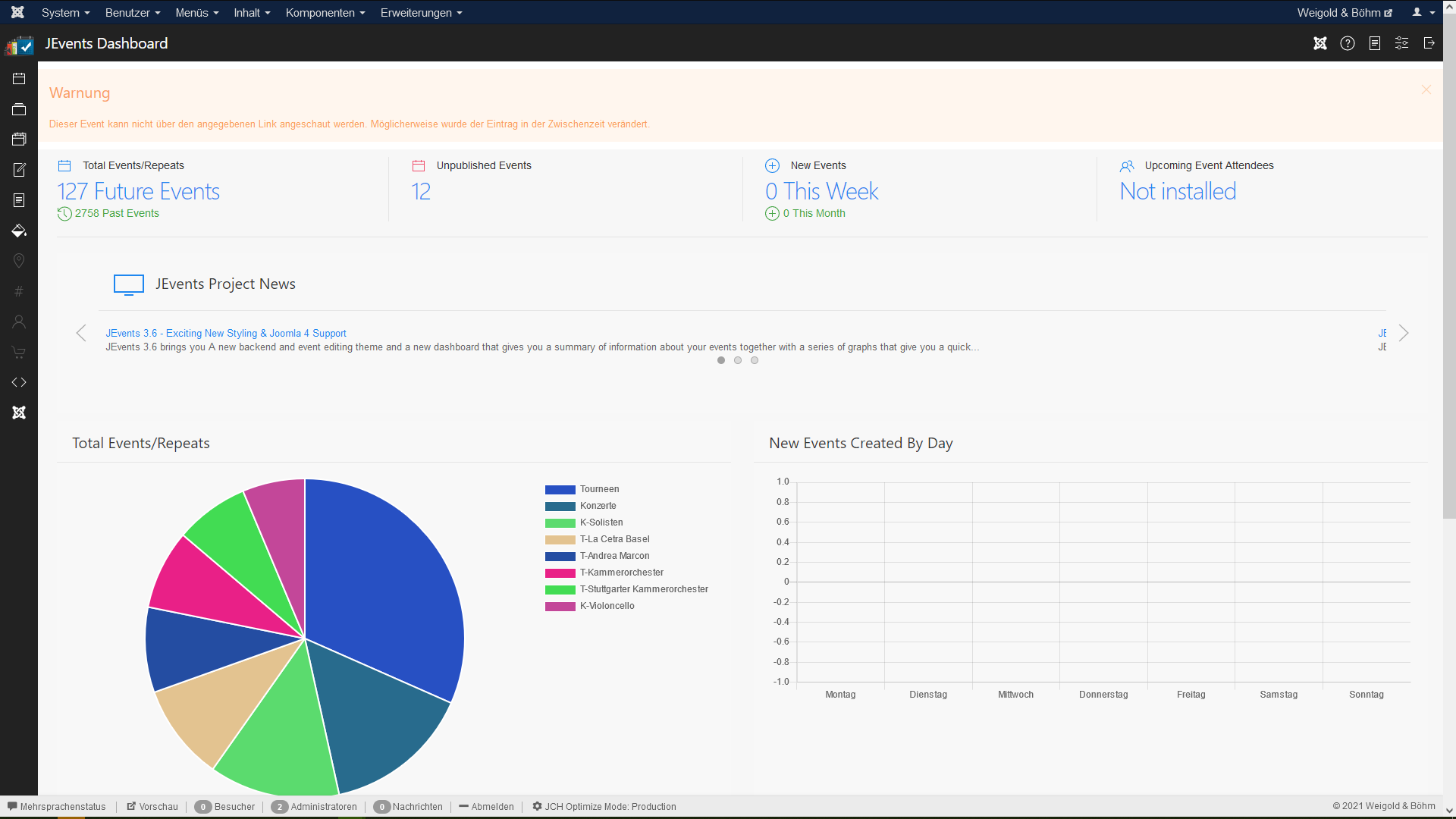Toggle T-Kammerorchester legend entry
The height and width of the screenshot is (819, 1456).
point(604,573)
